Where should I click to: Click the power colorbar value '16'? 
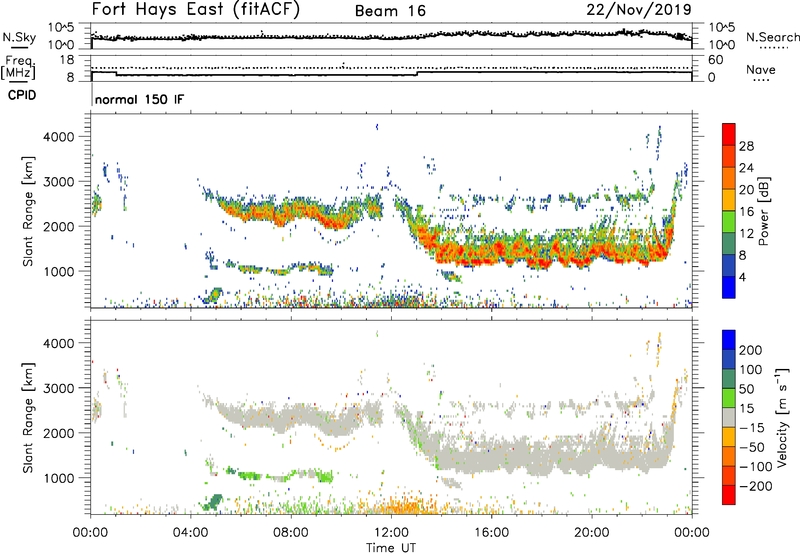[x=746, y=212]
